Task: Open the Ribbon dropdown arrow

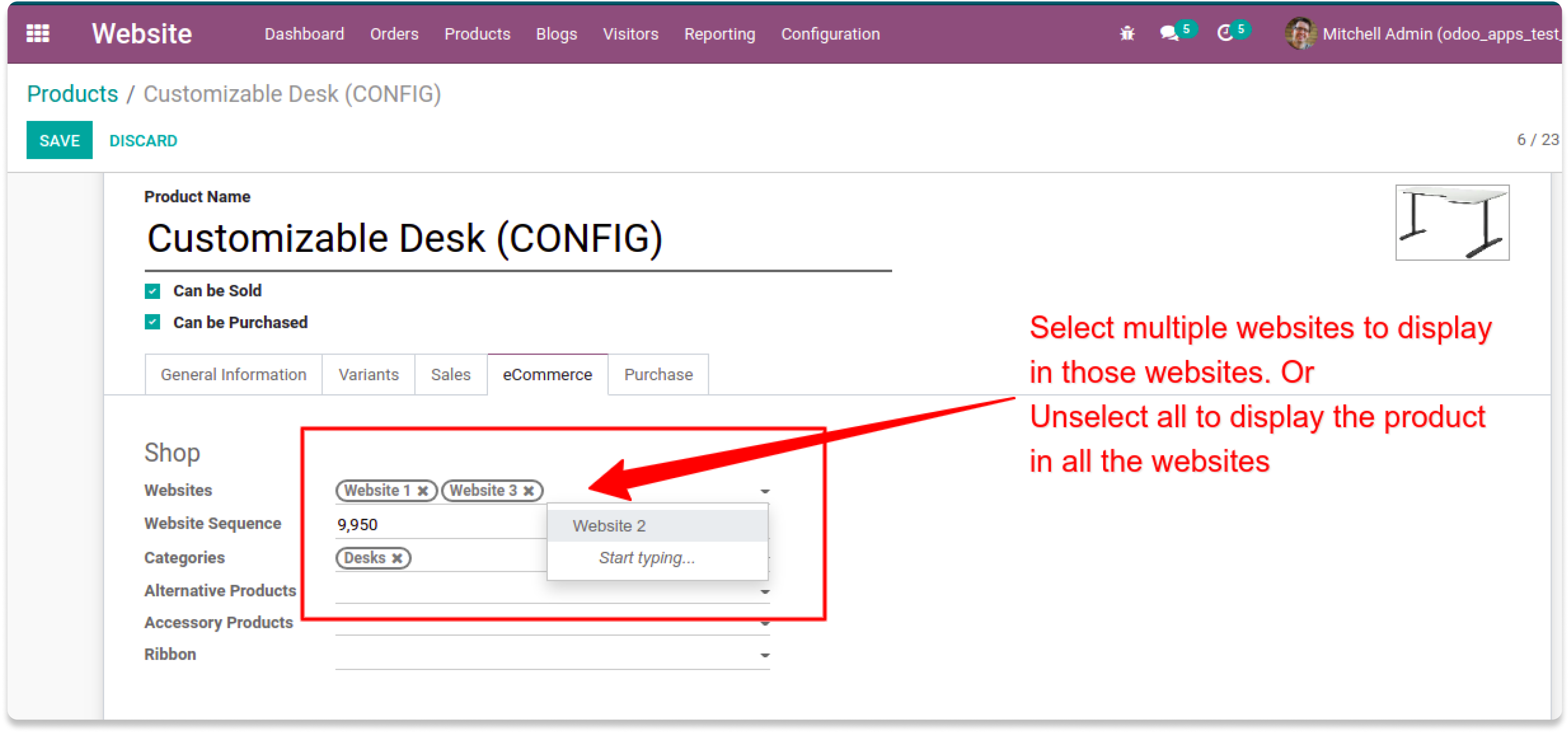Action: (765, 655)
